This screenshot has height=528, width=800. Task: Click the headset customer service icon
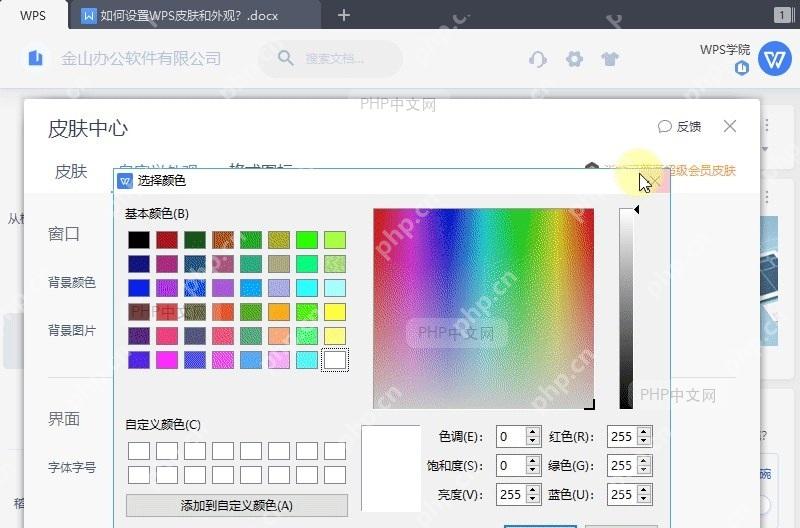click(538, 59)
